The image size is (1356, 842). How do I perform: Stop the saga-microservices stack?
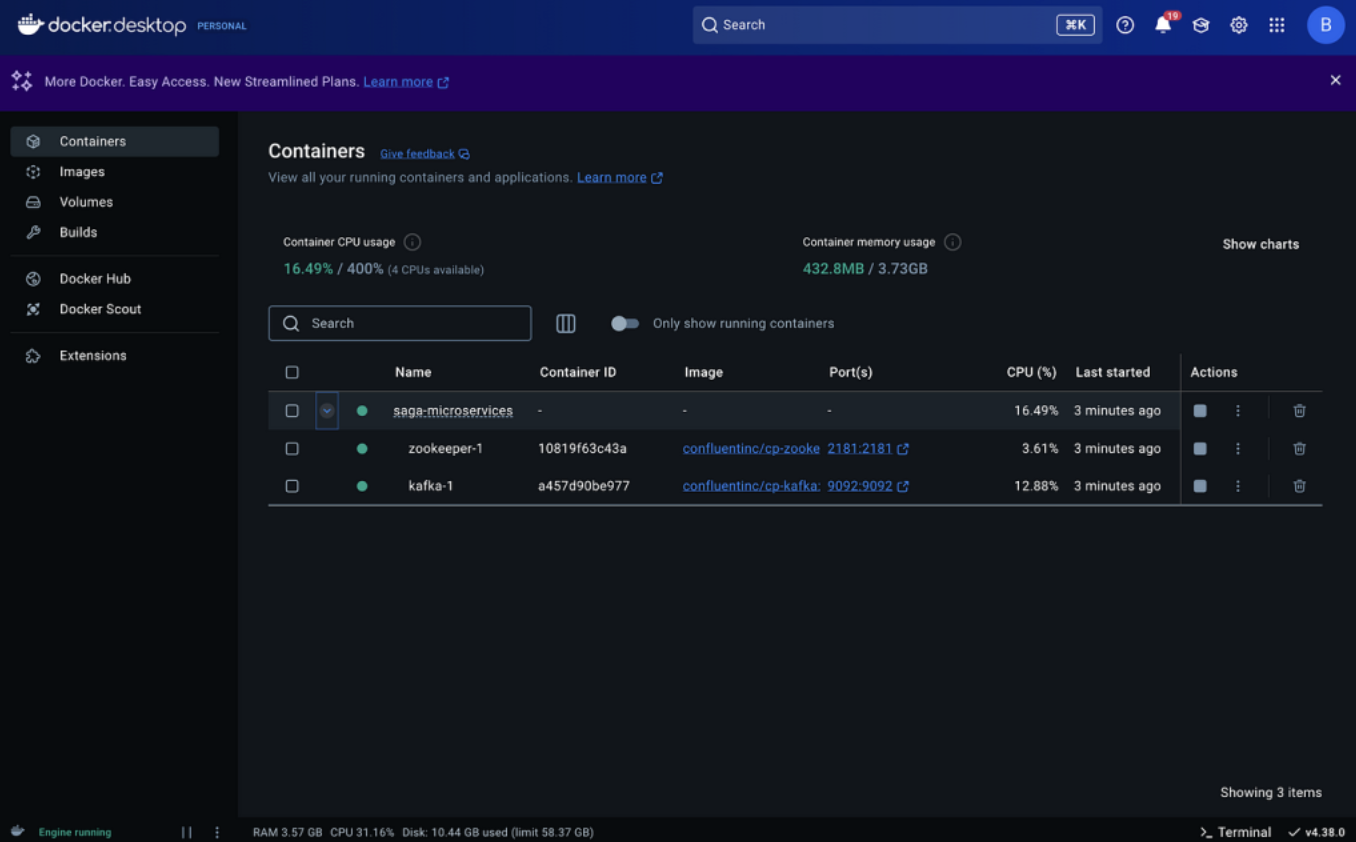click(x=1200, y=411)
